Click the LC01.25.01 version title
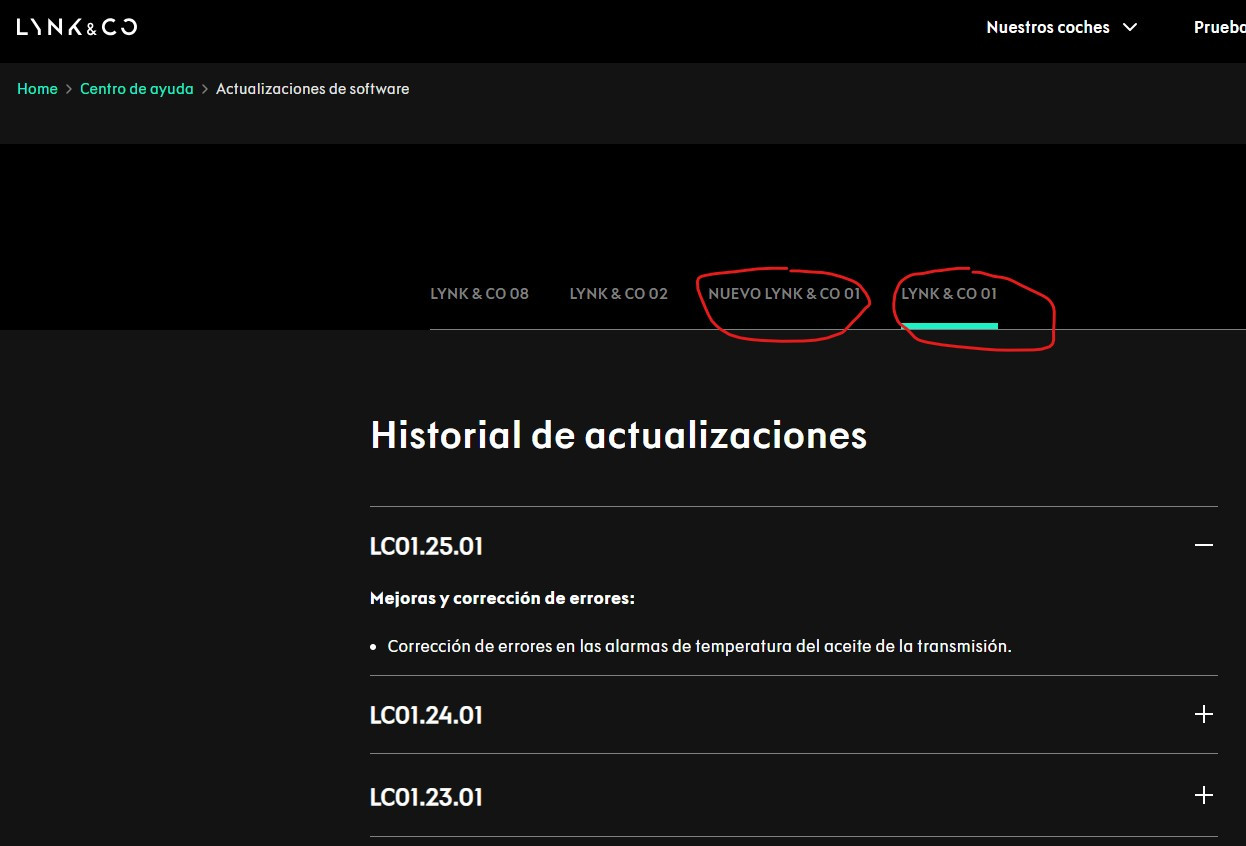The height and width of the screenshot is (846, 1246). [426, 547]
